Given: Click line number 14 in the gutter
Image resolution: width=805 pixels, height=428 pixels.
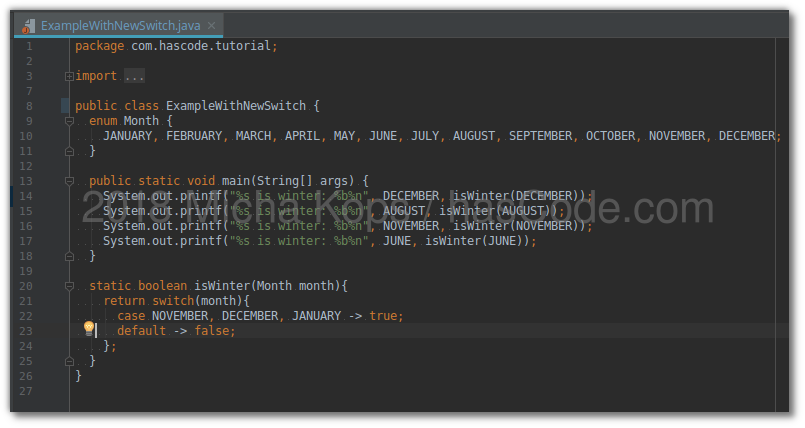Looking at the screenshot, I should [26, 196].
